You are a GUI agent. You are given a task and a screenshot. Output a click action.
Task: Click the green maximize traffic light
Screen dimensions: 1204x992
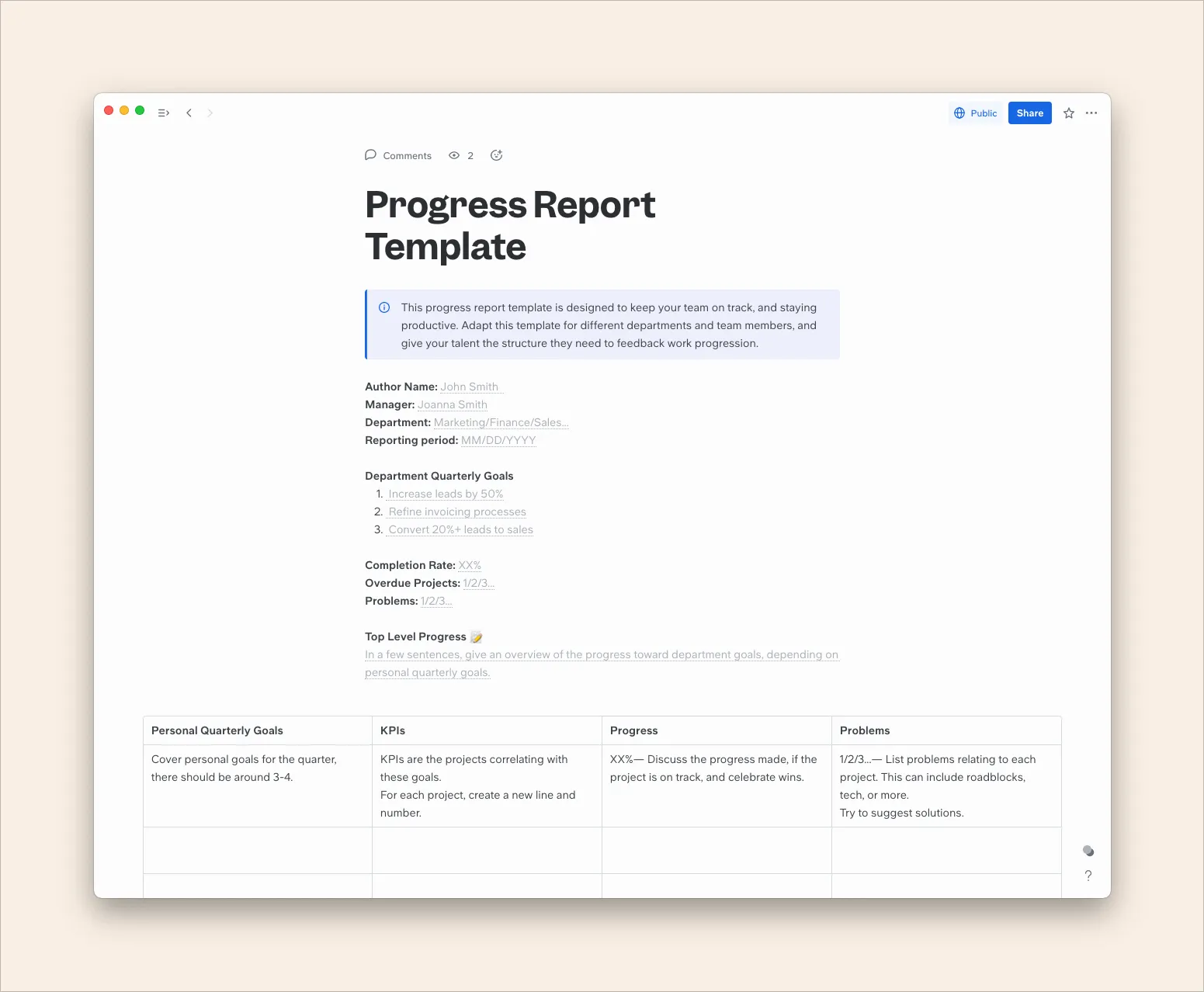[x=140, y=110]
